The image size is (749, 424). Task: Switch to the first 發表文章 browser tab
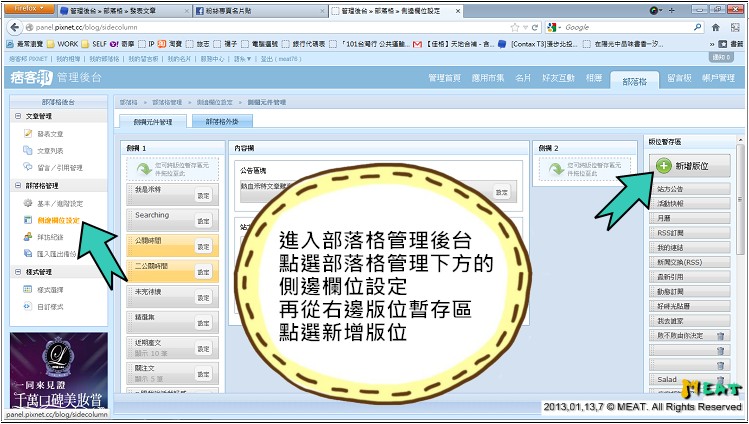[x=125, y=11]
